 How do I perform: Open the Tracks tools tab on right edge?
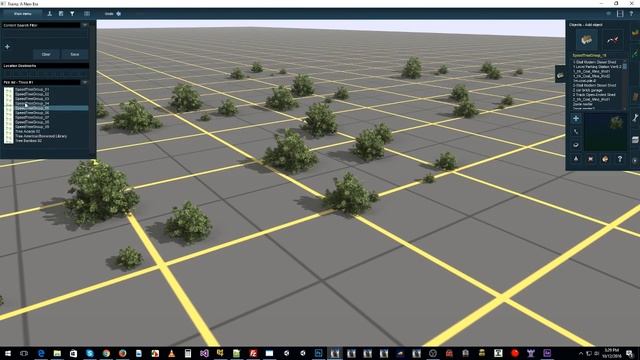point(635,97)
